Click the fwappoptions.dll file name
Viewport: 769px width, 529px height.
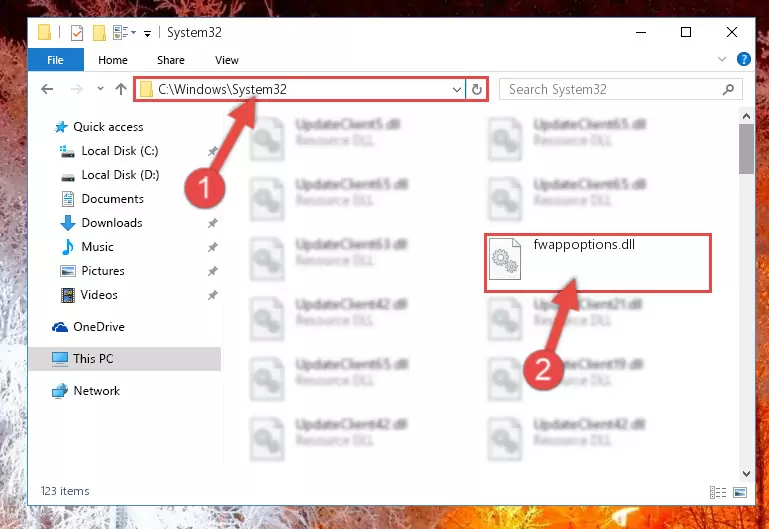coord(584,245)
